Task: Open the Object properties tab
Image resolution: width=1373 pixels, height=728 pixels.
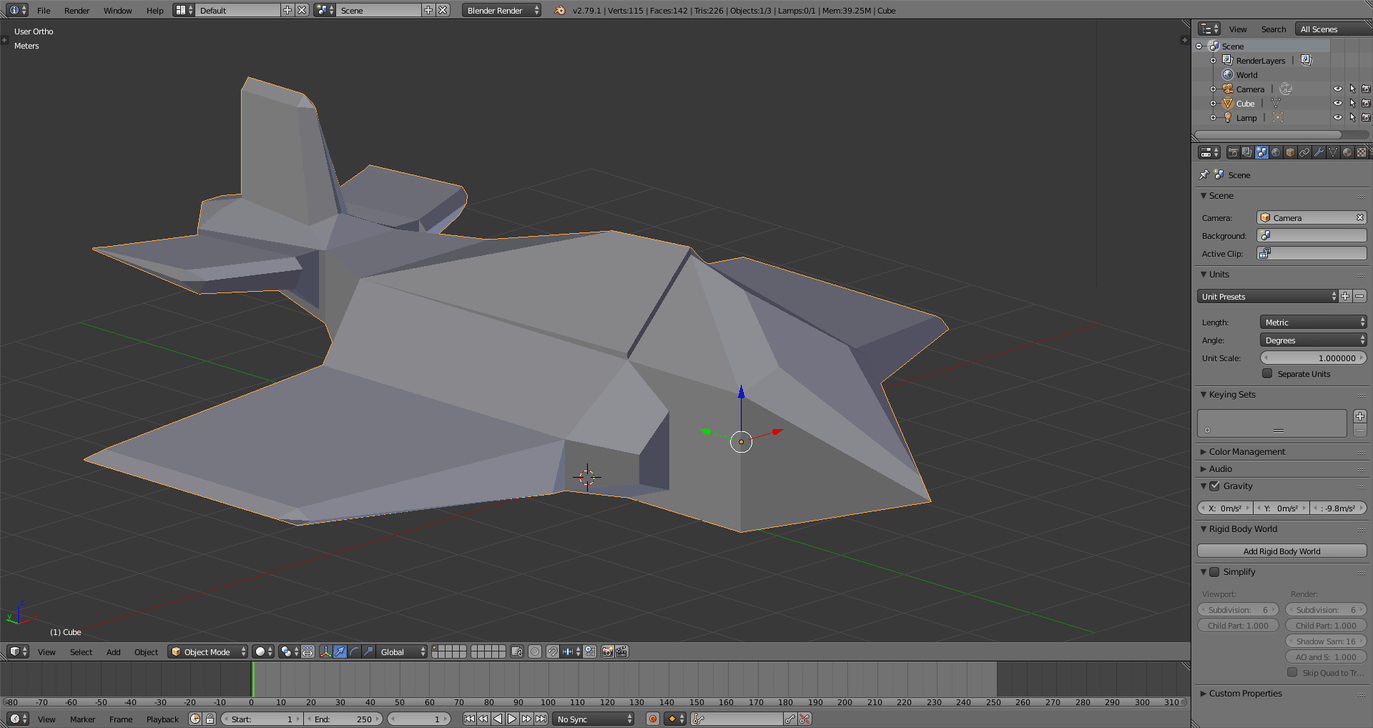Action: [x=1289, y=152]
